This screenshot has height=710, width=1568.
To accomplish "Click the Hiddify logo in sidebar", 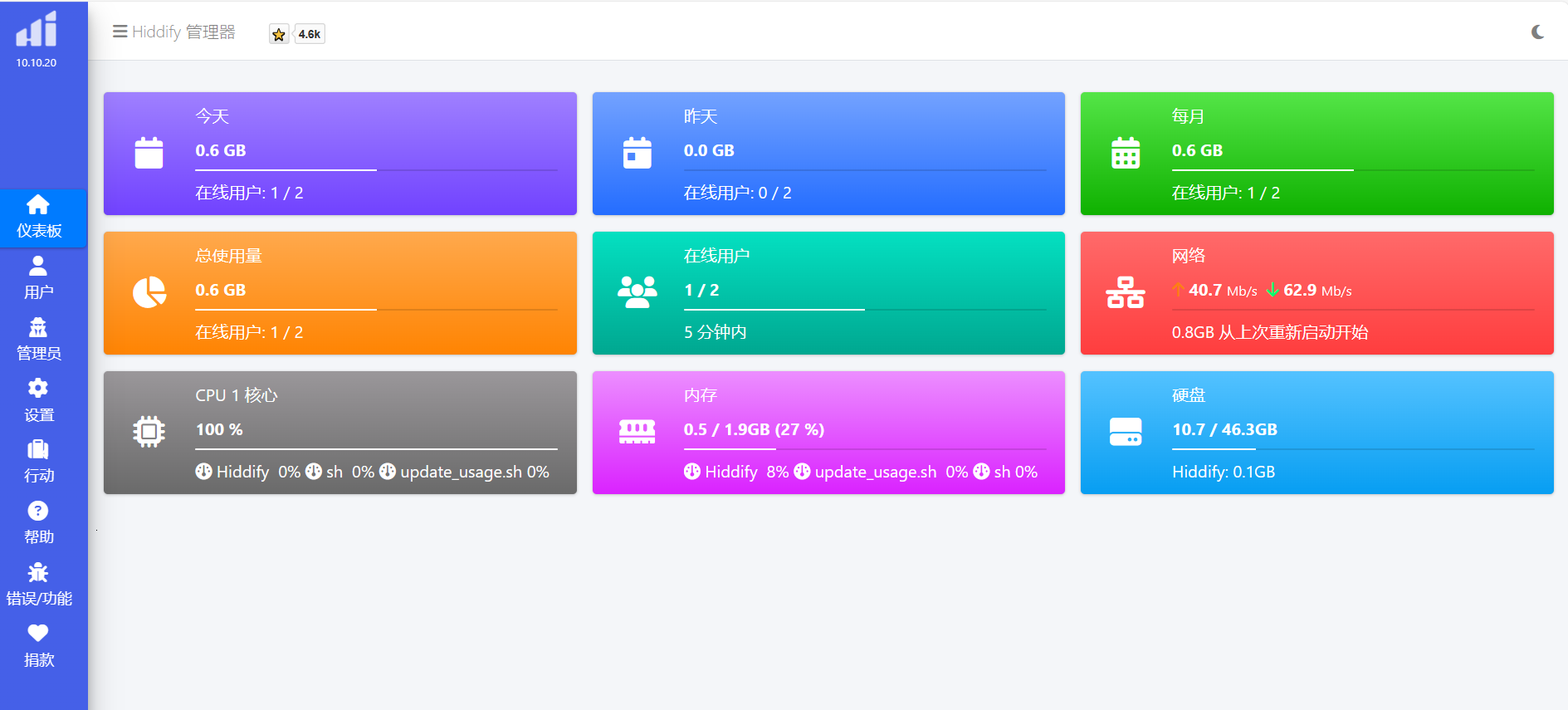I will click(37, 29).
